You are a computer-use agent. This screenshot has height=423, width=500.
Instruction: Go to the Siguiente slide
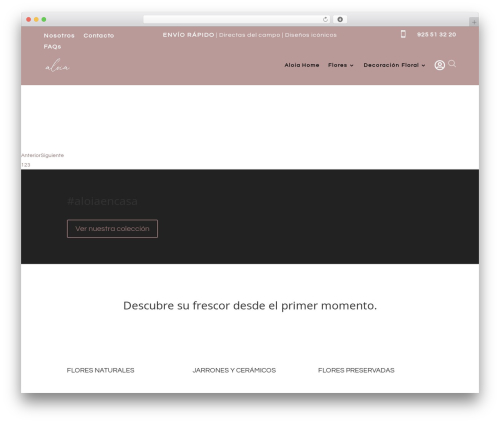[52, 155]
